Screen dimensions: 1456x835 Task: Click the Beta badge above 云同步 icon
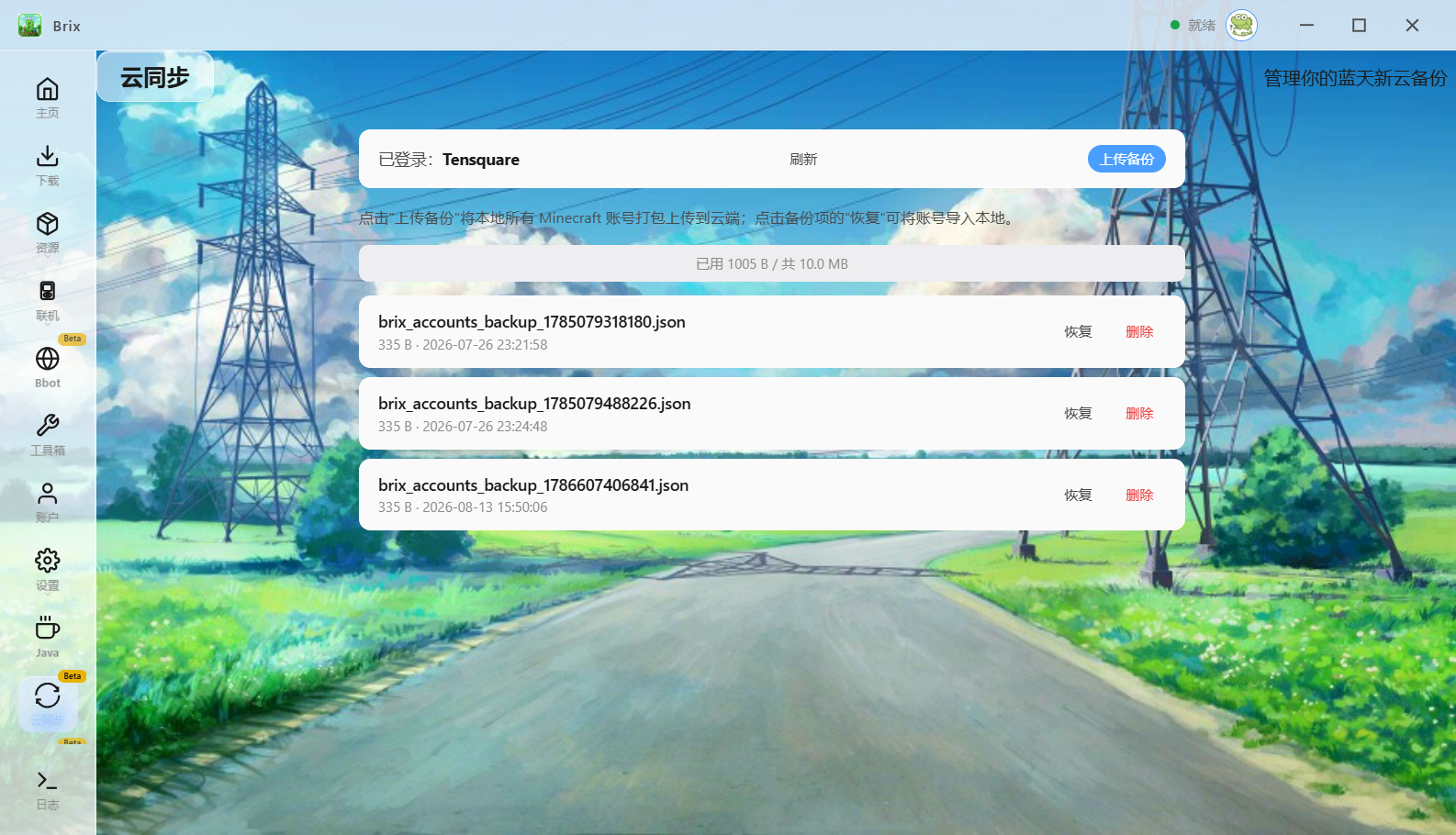coord(73,676)
